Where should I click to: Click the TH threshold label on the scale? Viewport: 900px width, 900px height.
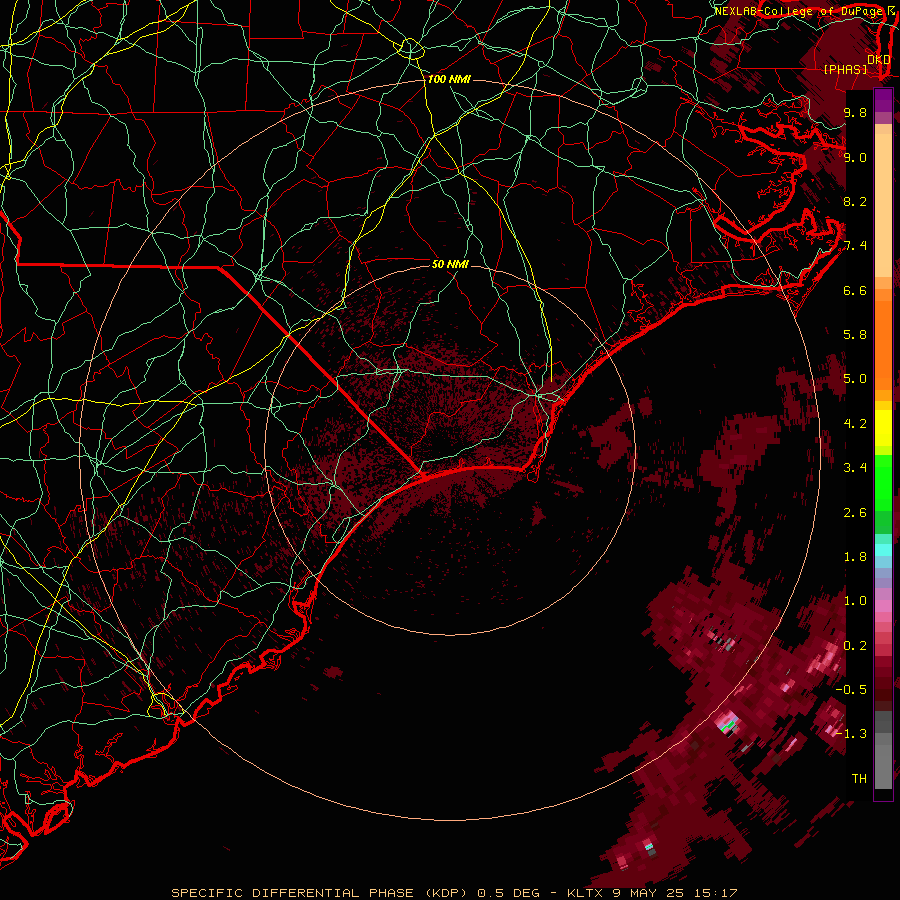tap(859, 779)
